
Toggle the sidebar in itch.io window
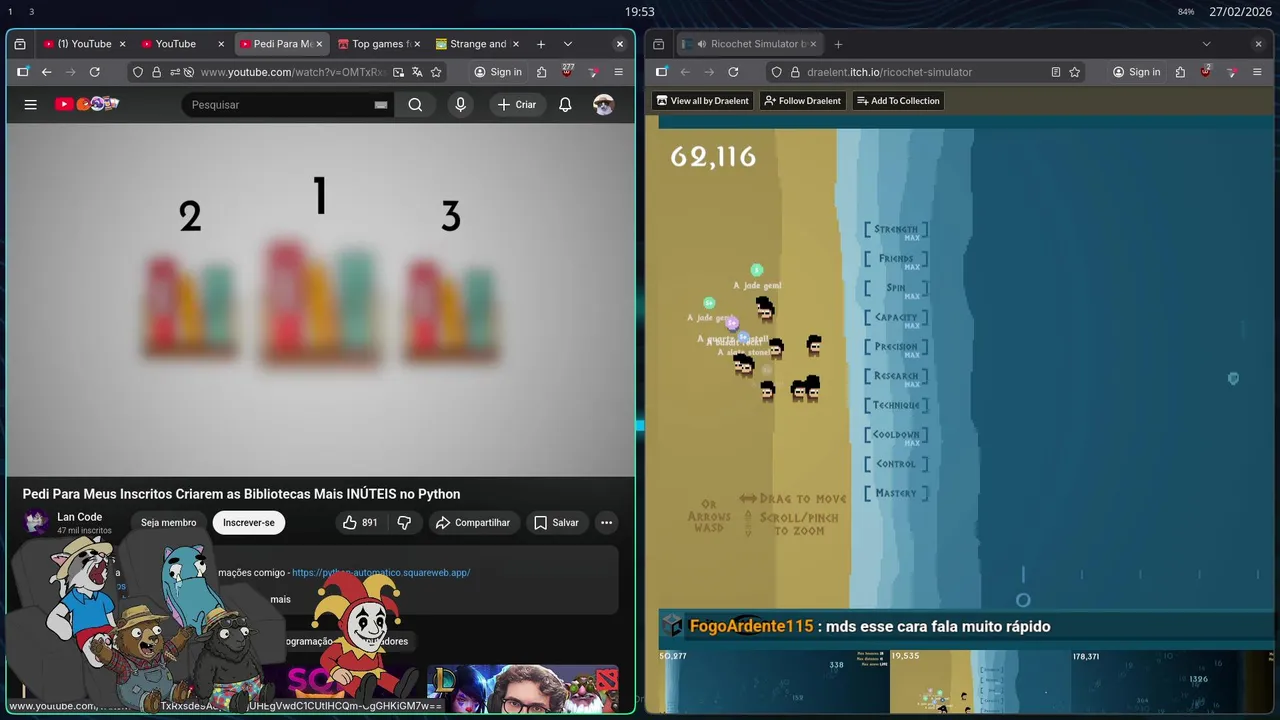pos(661,72)
